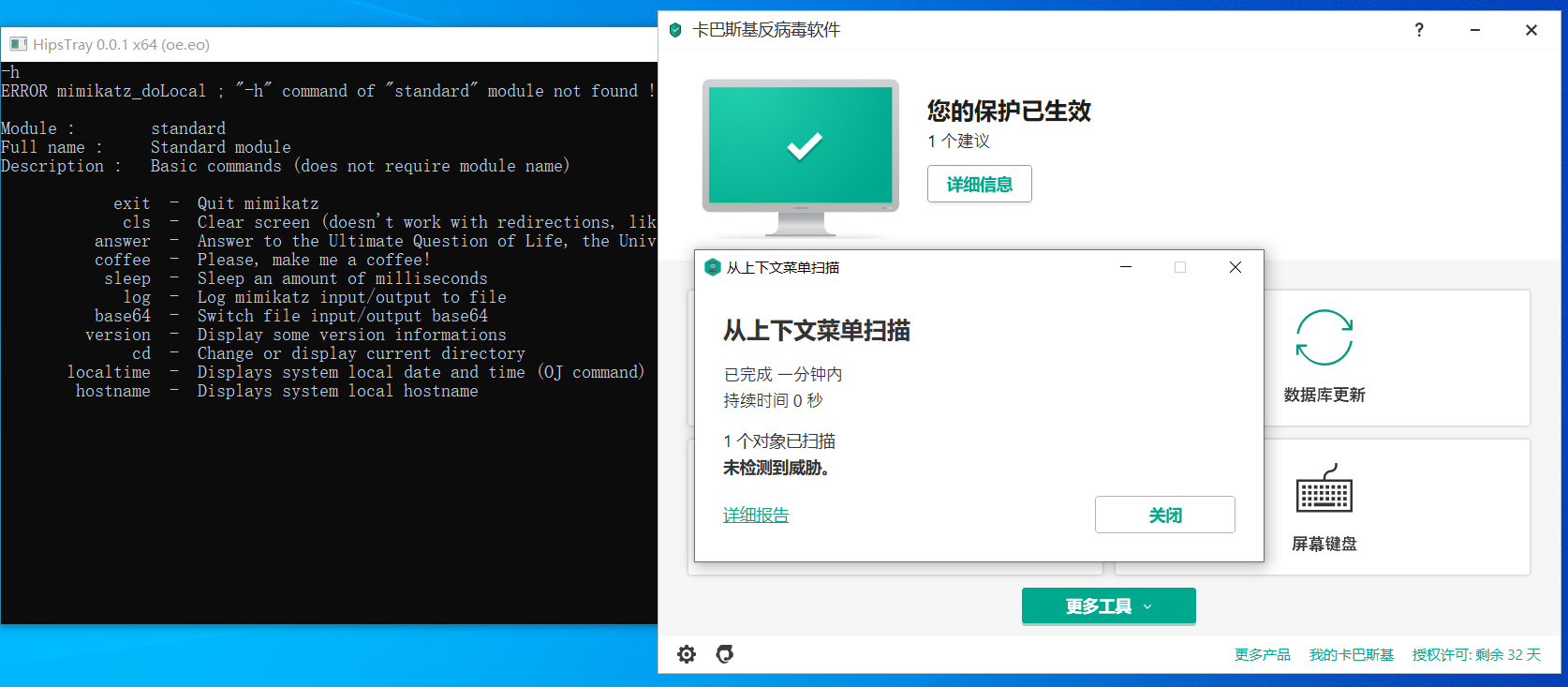Open the on-screen keyboard icon
Screen dimensions: 1568x687
(x=1324, y=489)
